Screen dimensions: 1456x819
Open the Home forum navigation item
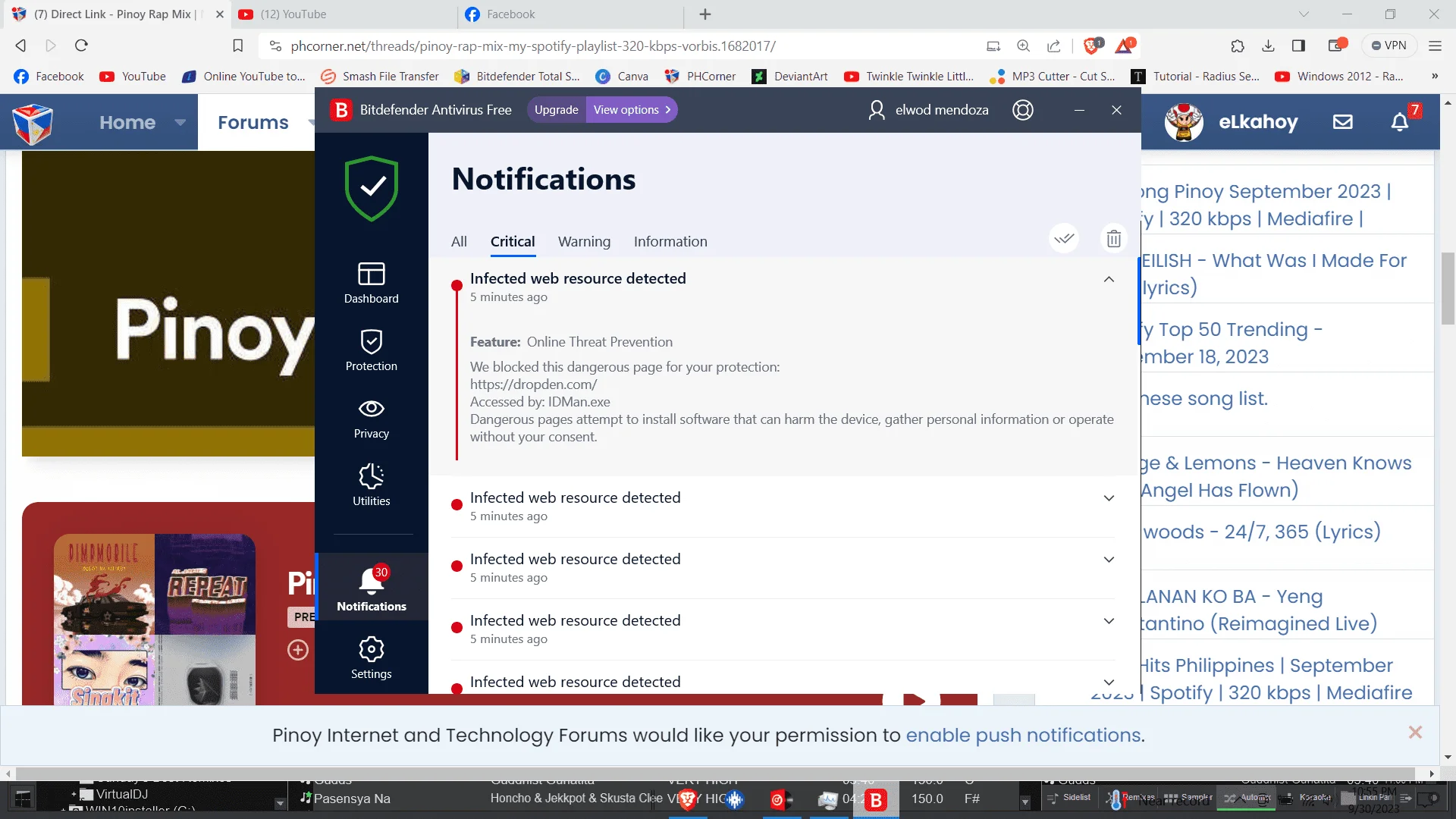127,122
